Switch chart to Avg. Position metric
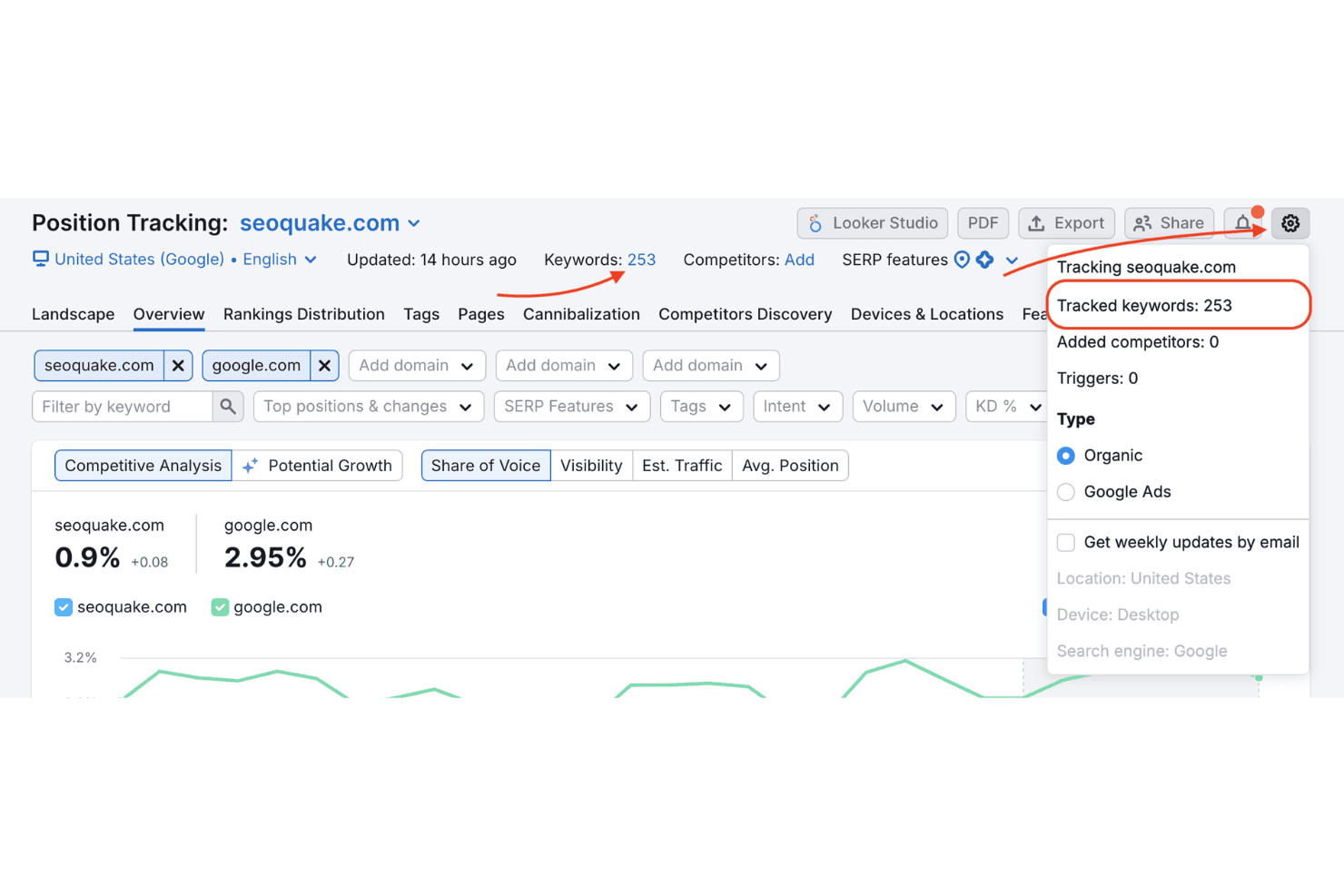The height and width of the screenshot is (896, 1344). click(790, 466)
